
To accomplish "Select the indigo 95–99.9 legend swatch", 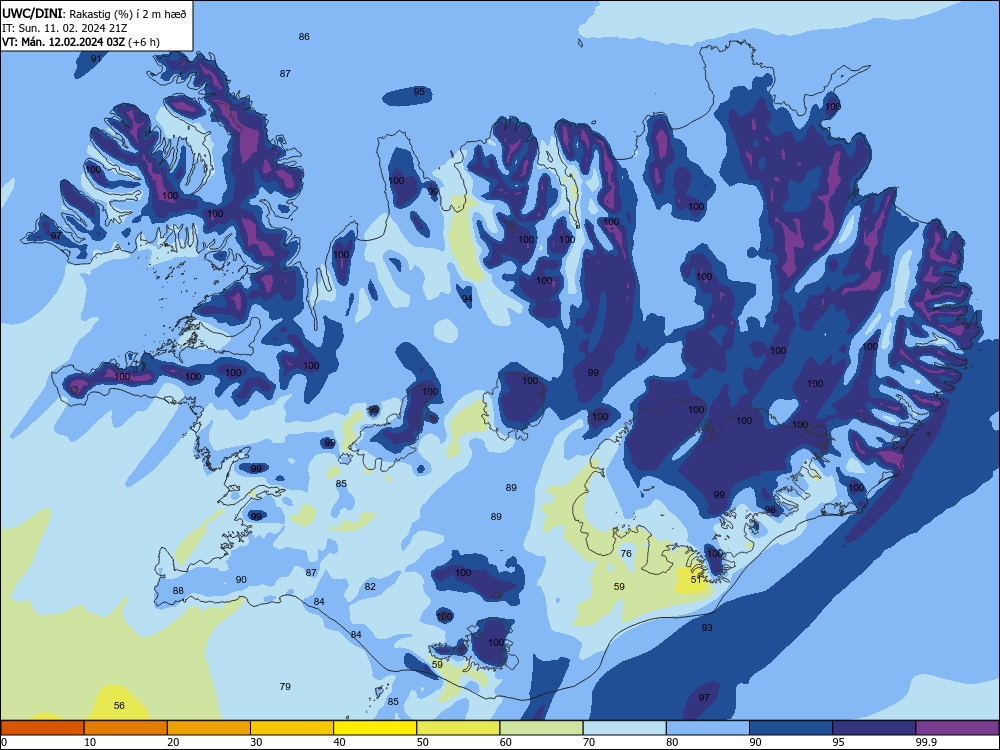I will 874,728.
